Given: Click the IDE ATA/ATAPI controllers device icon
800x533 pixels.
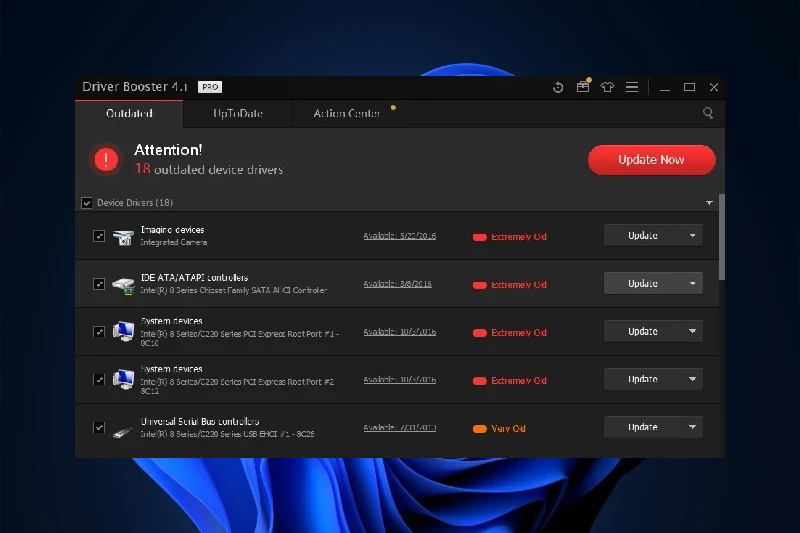Looking at the screenshot, I should click(123, 285).
